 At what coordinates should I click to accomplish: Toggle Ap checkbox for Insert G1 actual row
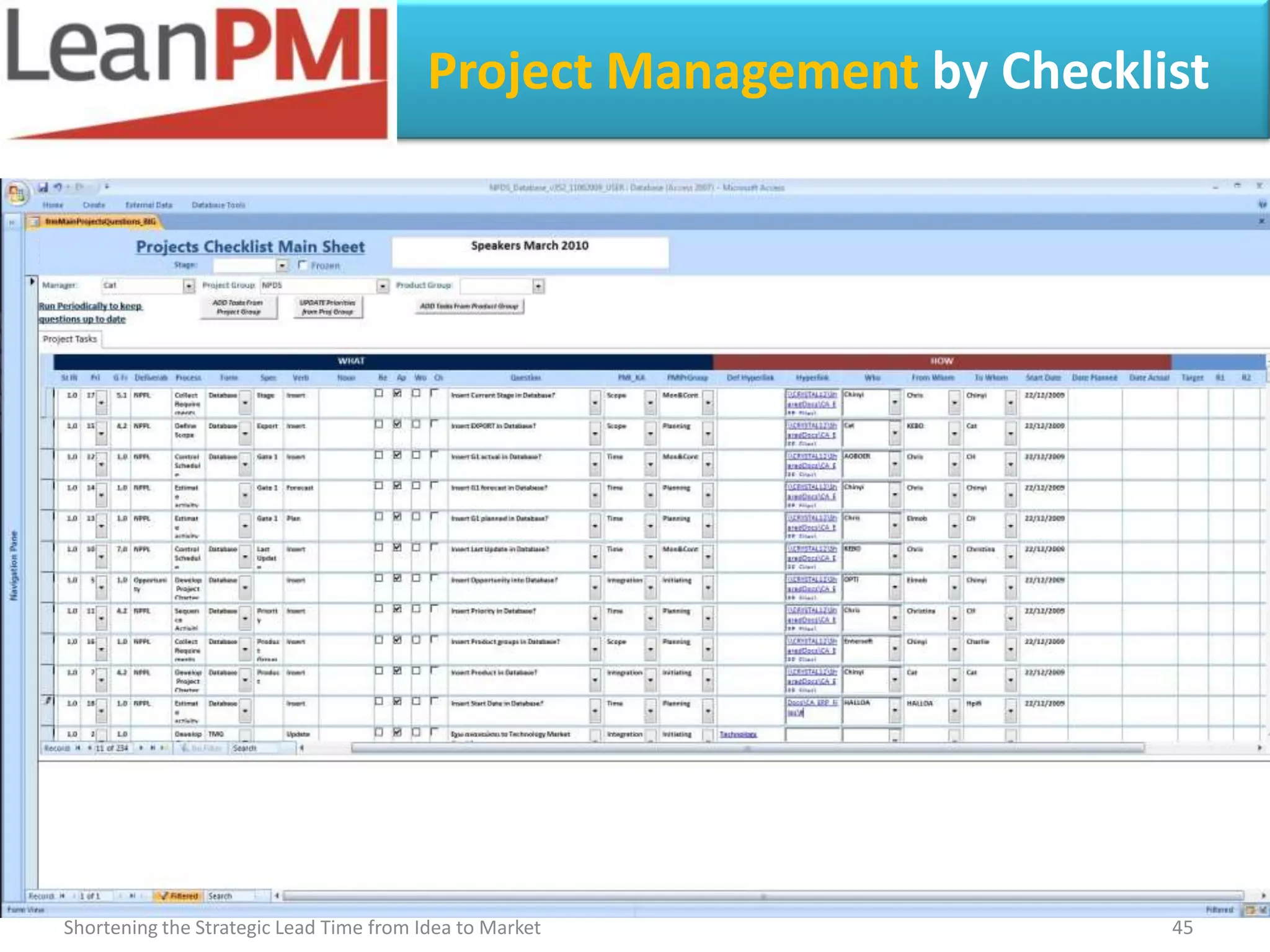[397, 456]
